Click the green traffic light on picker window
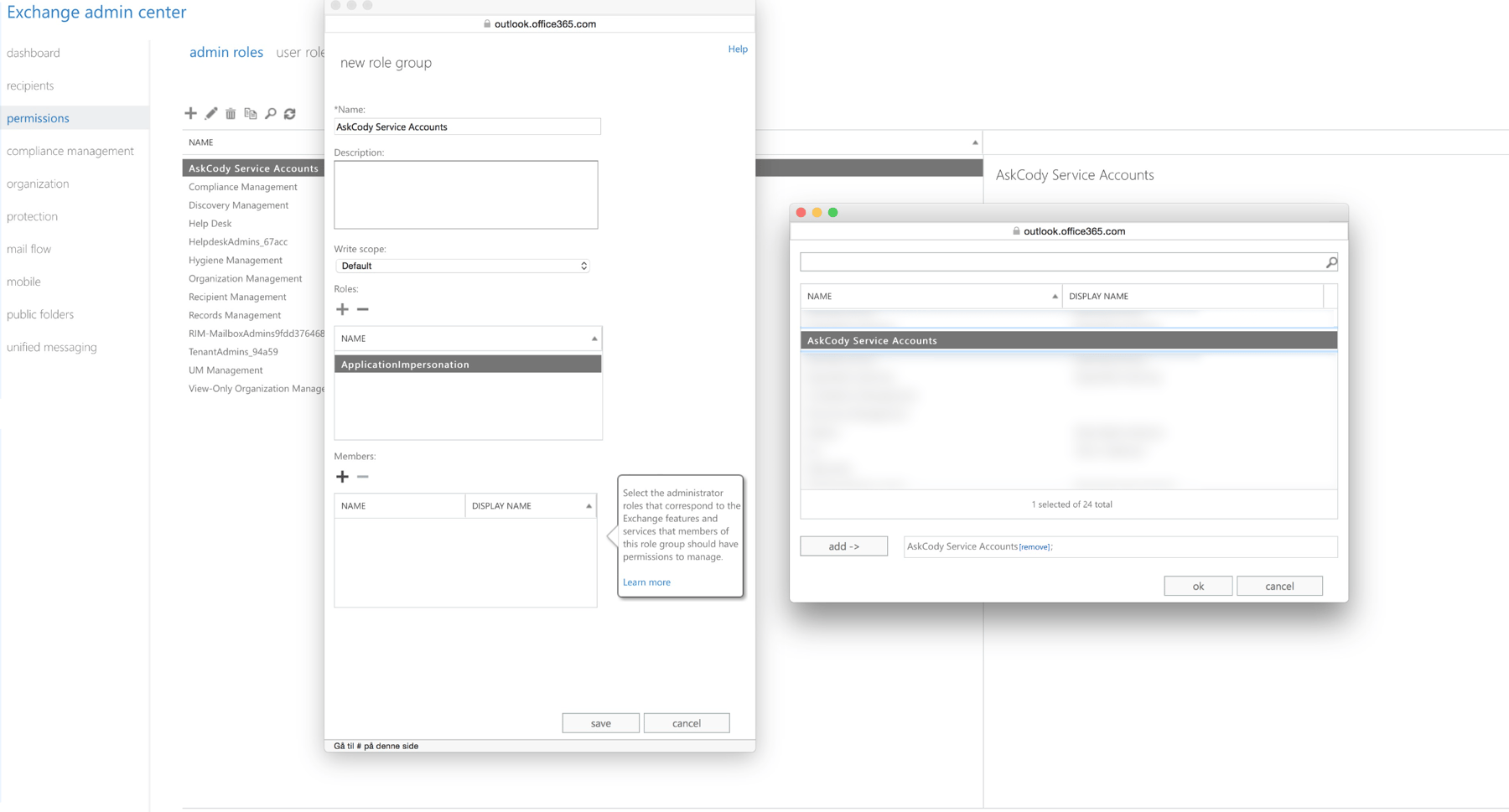The height and width of the screenshot is (812, 1509). tap(832, 214)
